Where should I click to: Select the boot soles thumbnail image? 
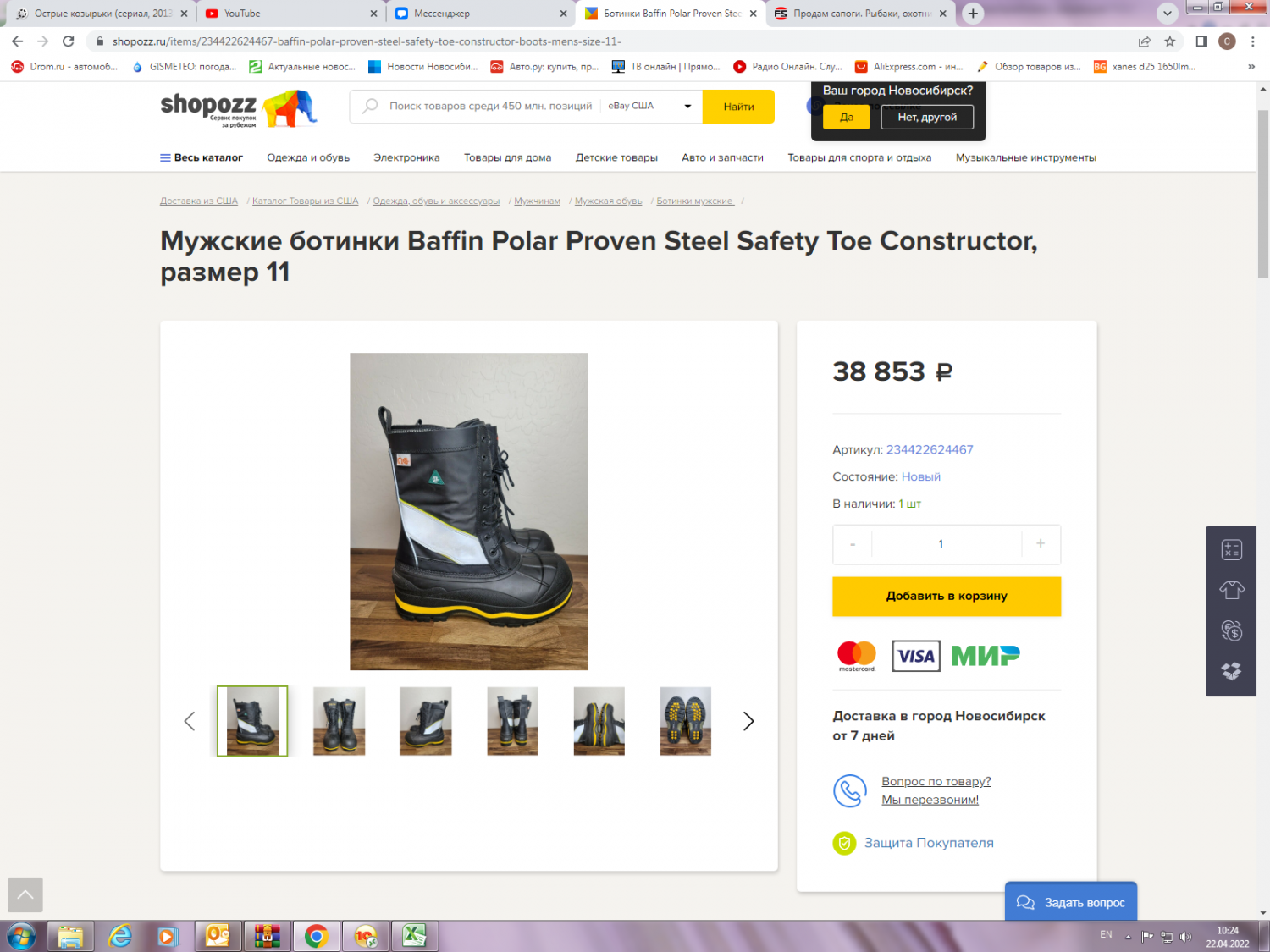[686, 721]
